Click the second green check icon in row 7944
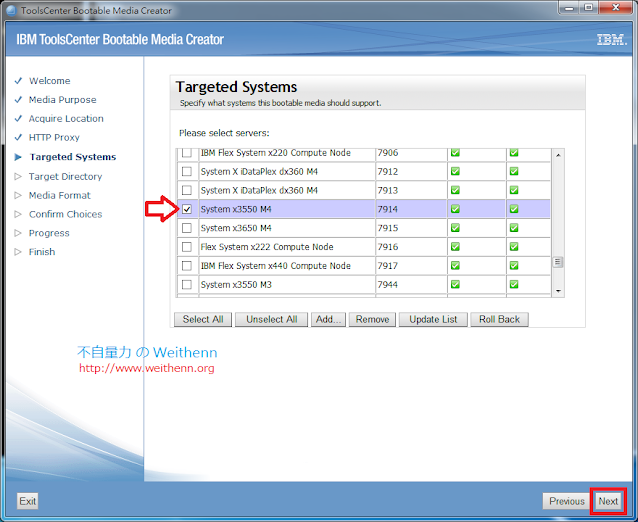The image size is (638, 522). (514, 284)
